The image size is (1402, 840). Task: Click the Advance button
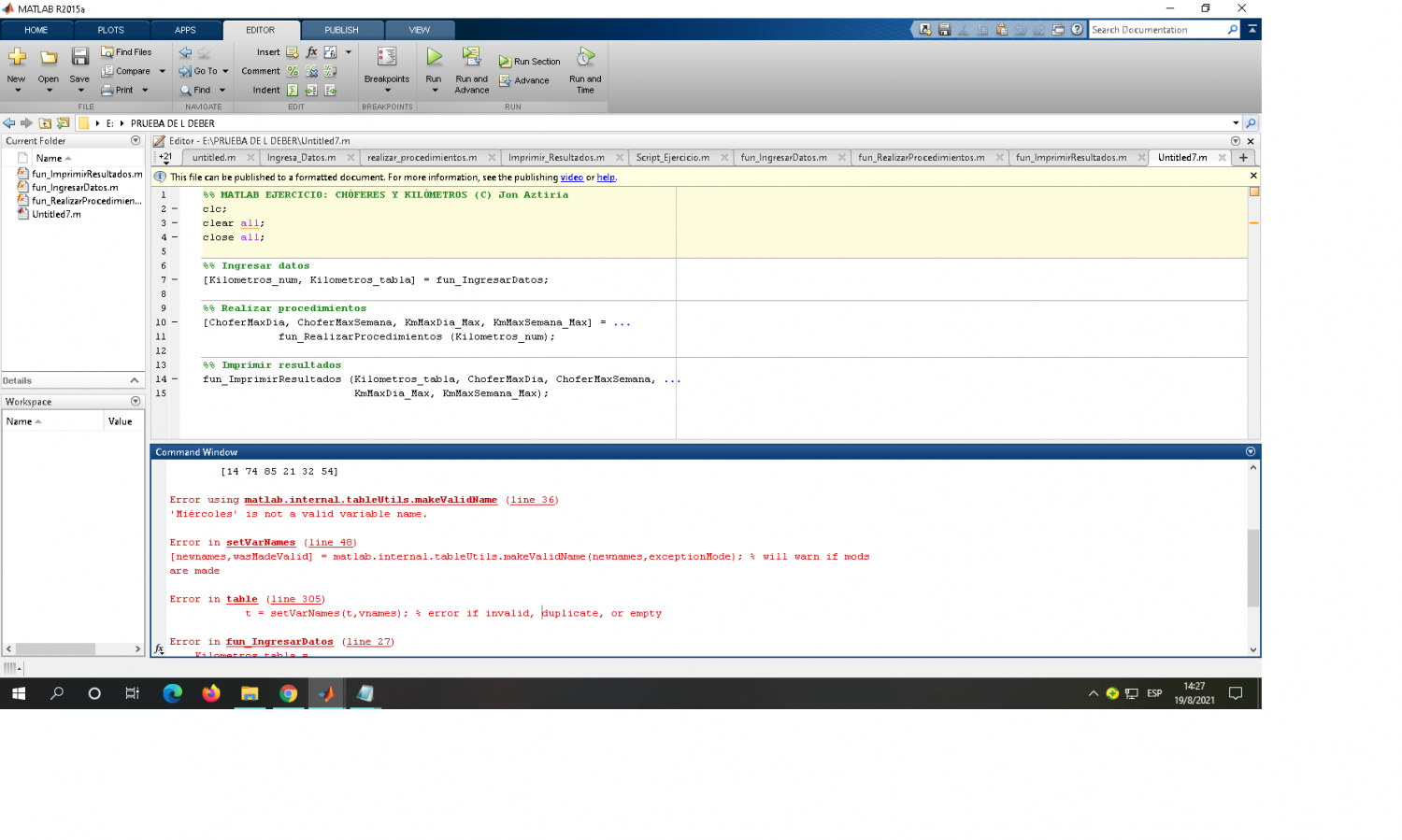(524, 80)
